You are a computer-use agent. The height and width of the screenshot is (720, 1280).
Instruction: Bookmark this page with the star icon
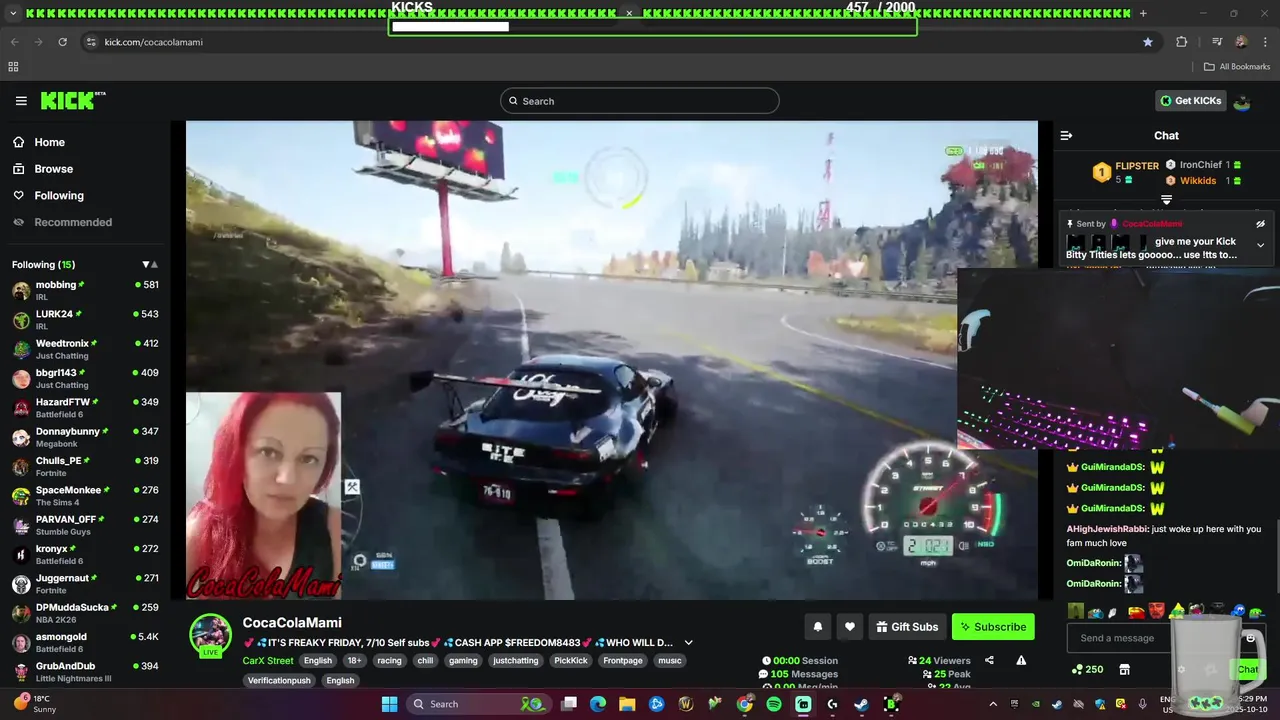tap(1148, 42)
